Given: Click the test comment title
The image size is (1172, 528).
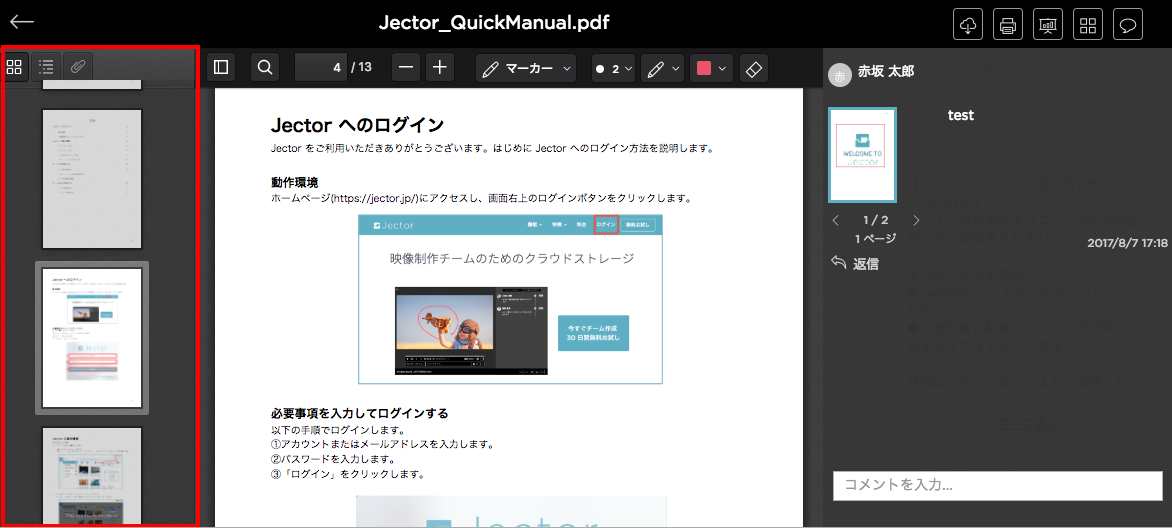Looking at the screenshot, I should 960,115.
